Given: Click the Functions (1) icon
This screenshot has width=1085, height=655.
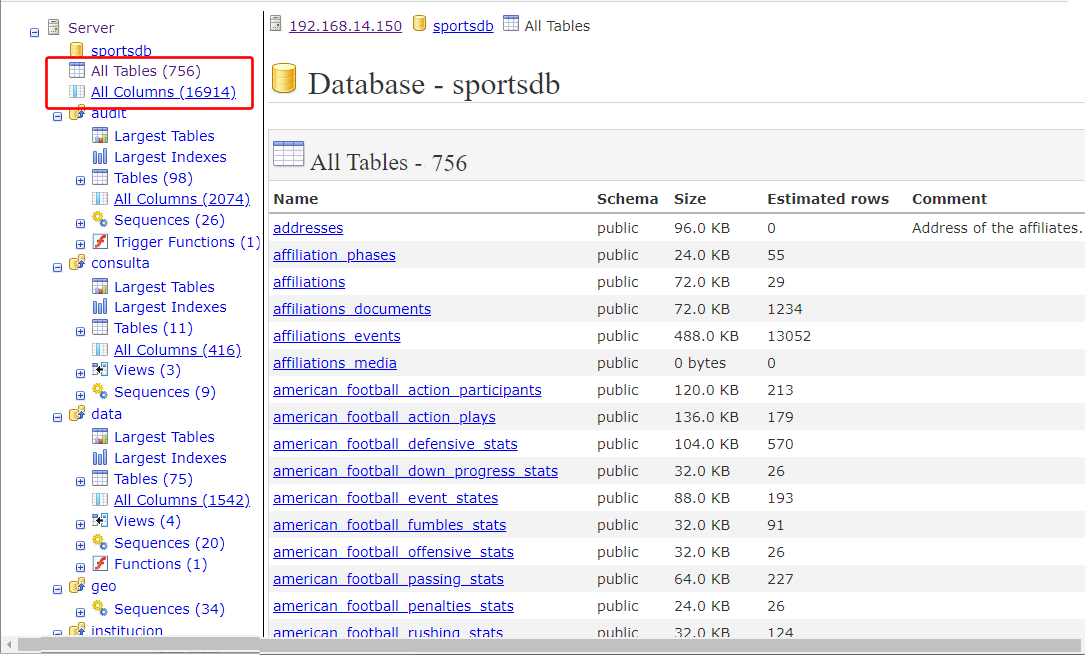Looking at the screenshot, I should [100, 563].
